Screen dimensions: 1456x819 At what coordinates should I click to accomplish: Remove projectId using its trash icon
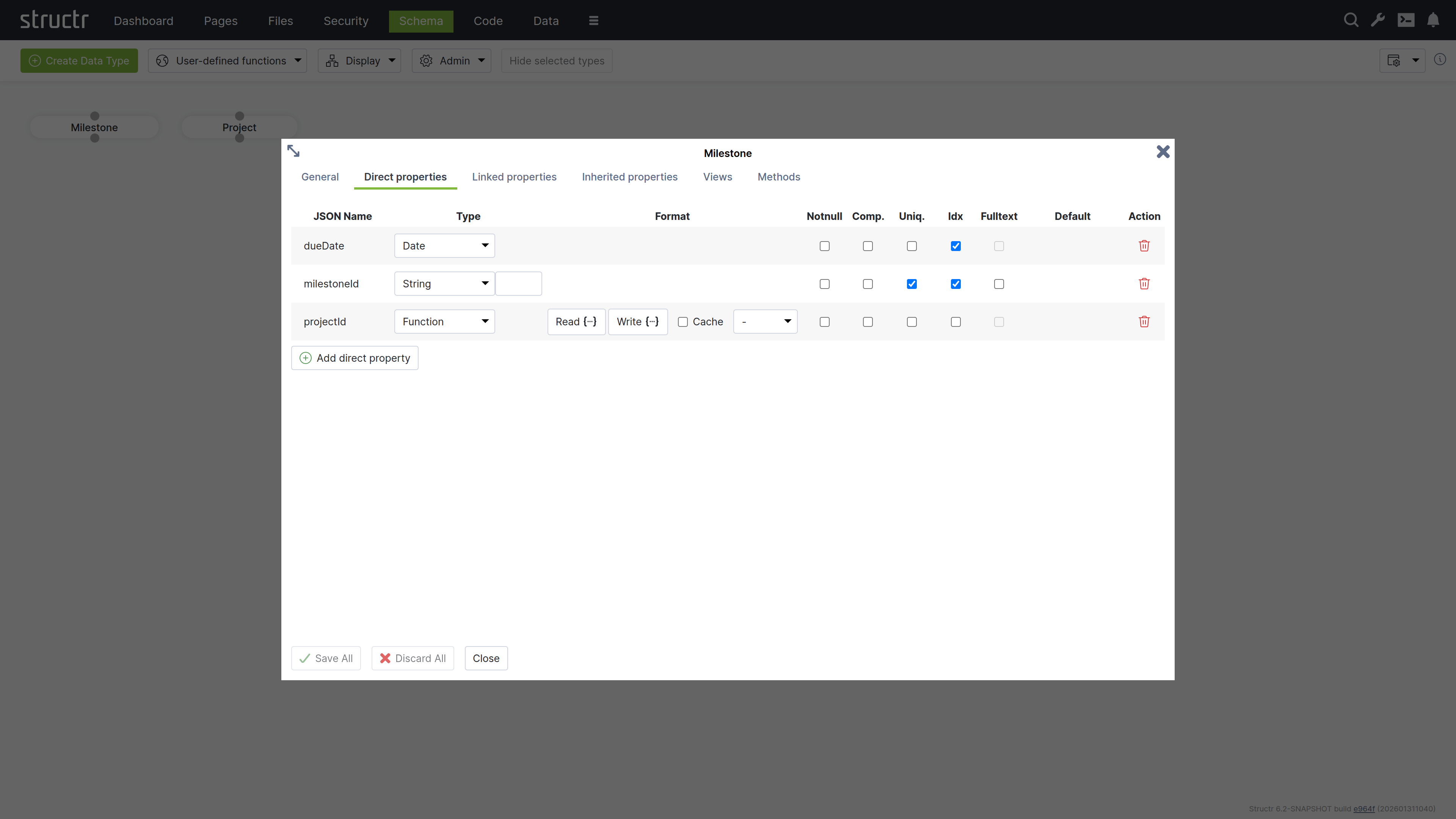coord(1144,322)
